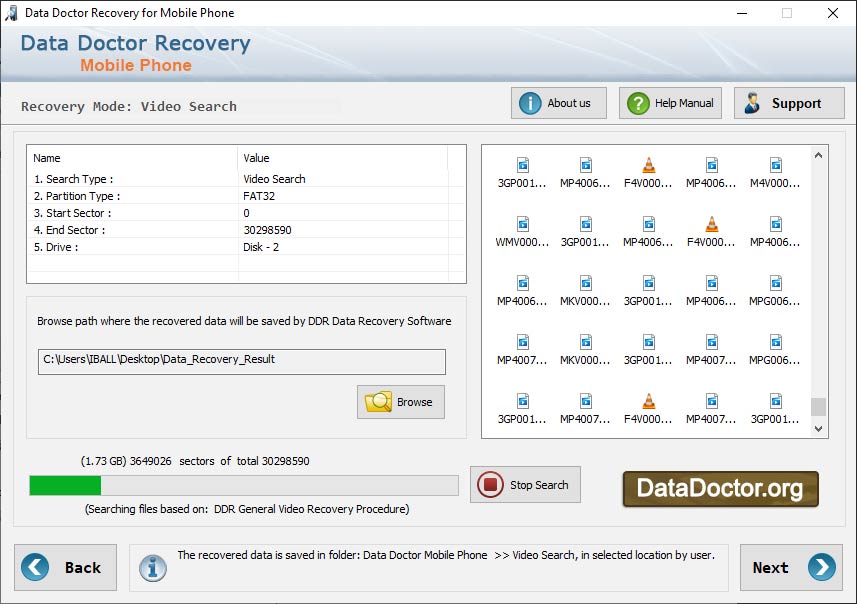This screenshot has width=857, height=604.
Task: Click inside the Data_Recovery_Result path field
Action: [x=243, y=362]
